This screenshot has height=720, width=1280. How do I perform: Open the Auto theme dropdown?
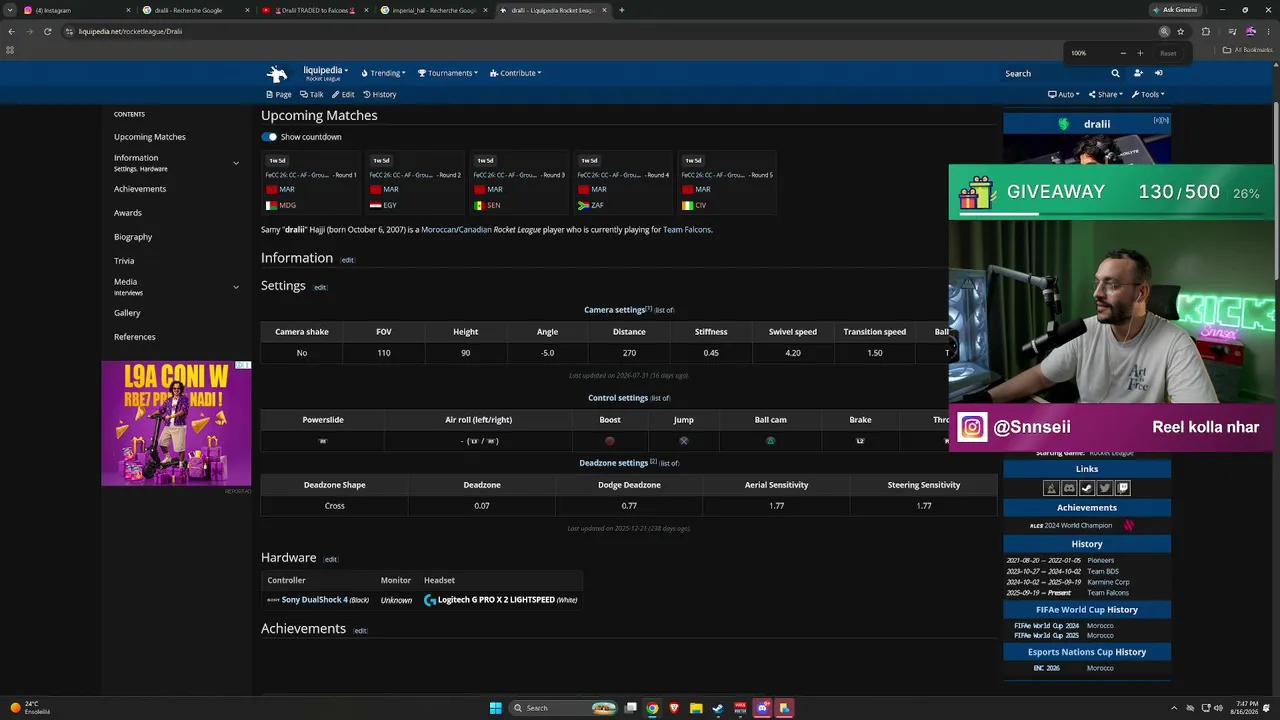point(1063,94)
